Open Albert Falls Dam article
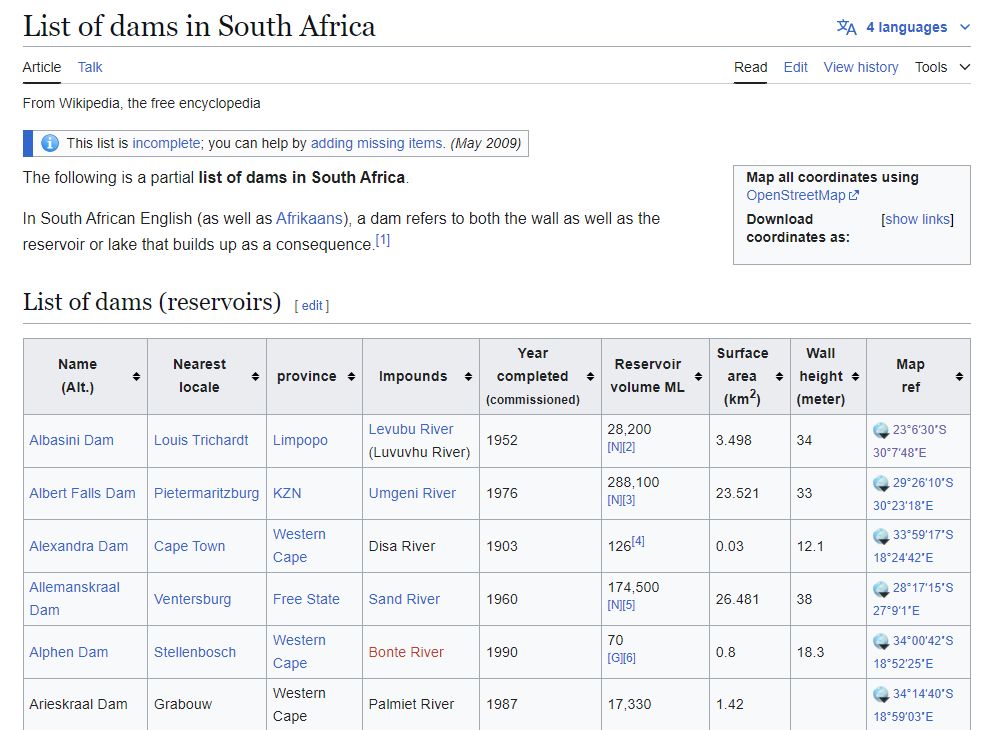This screenshot has height=730, width=982. (82, 493)
